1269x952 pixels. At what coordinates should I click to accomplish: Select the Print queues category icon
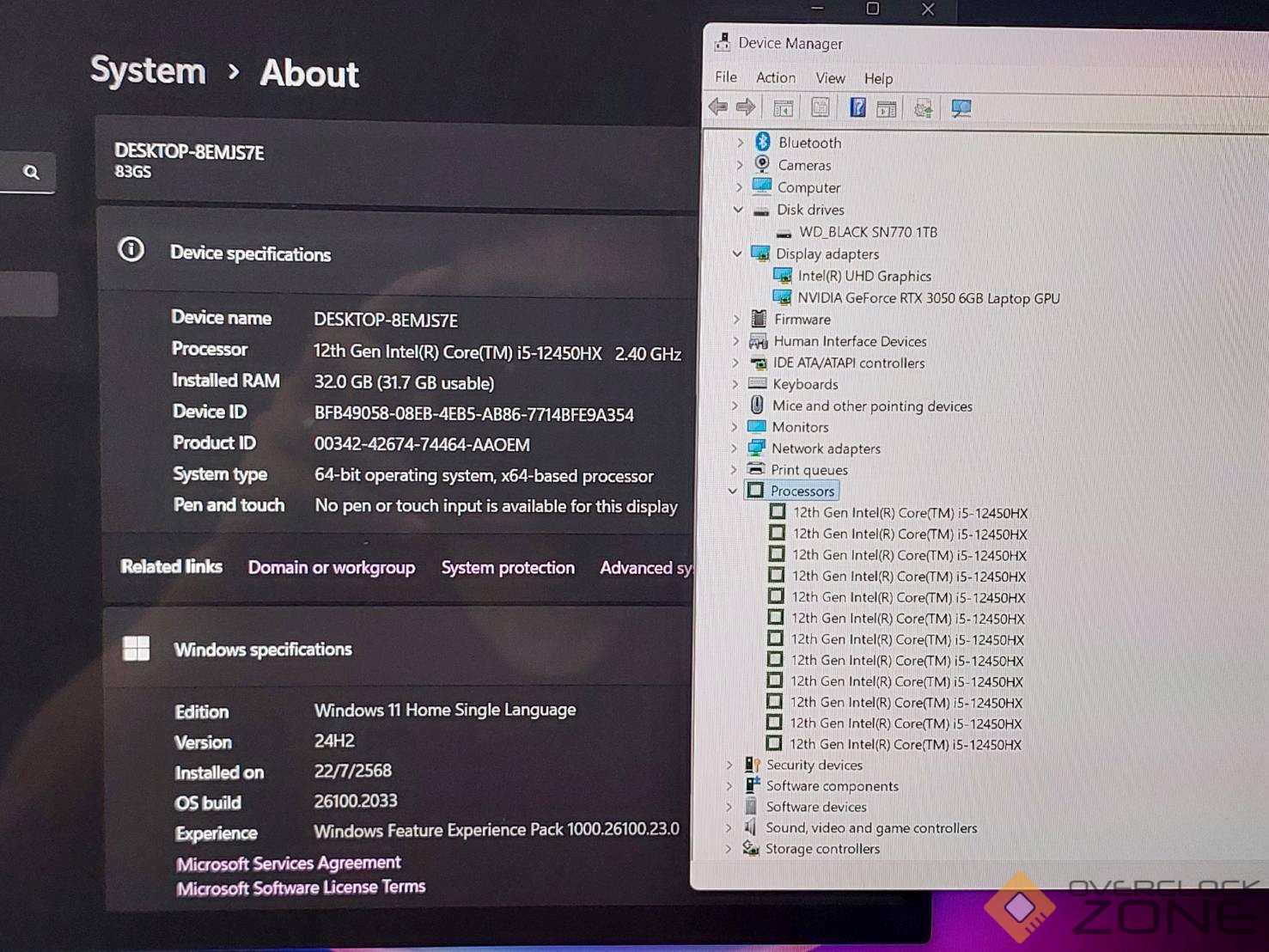tap(756, 469)
